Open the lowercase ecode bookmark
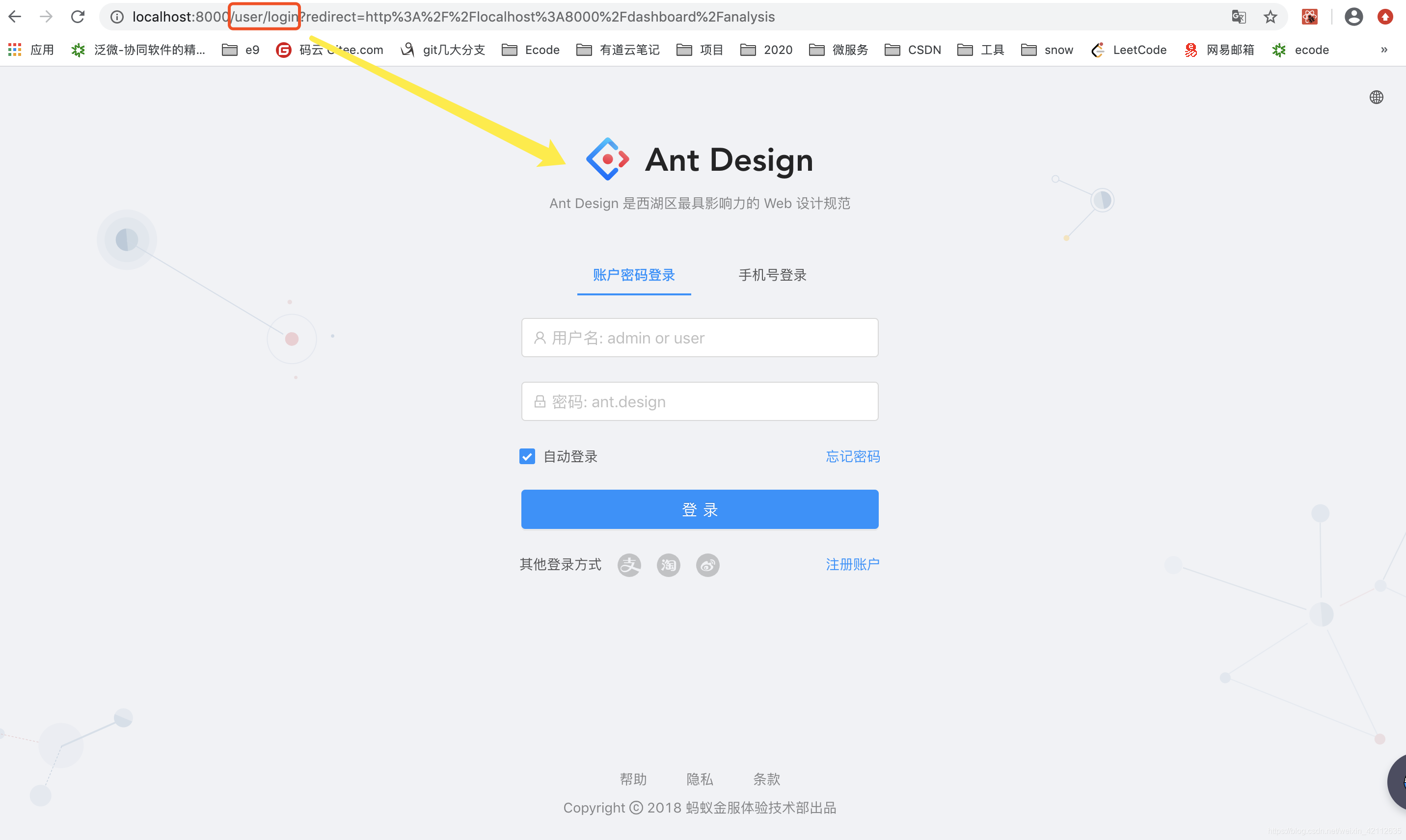1406x840 pixels. tap(1300, 50)
